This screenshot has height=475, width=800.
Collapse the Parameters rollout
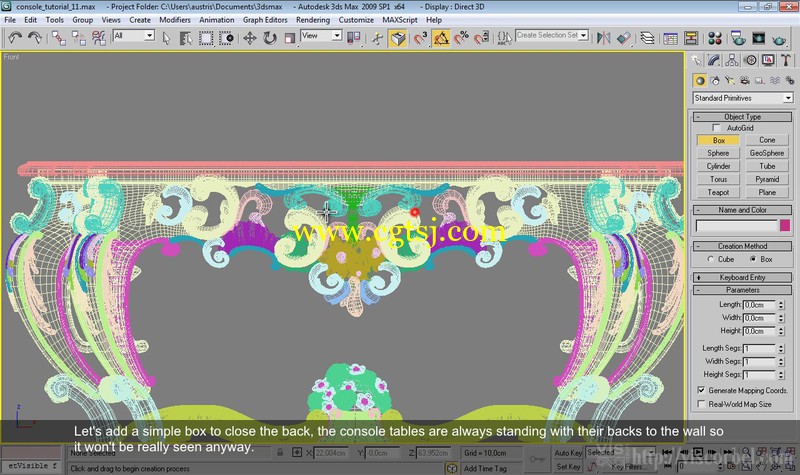coord(742,290)
